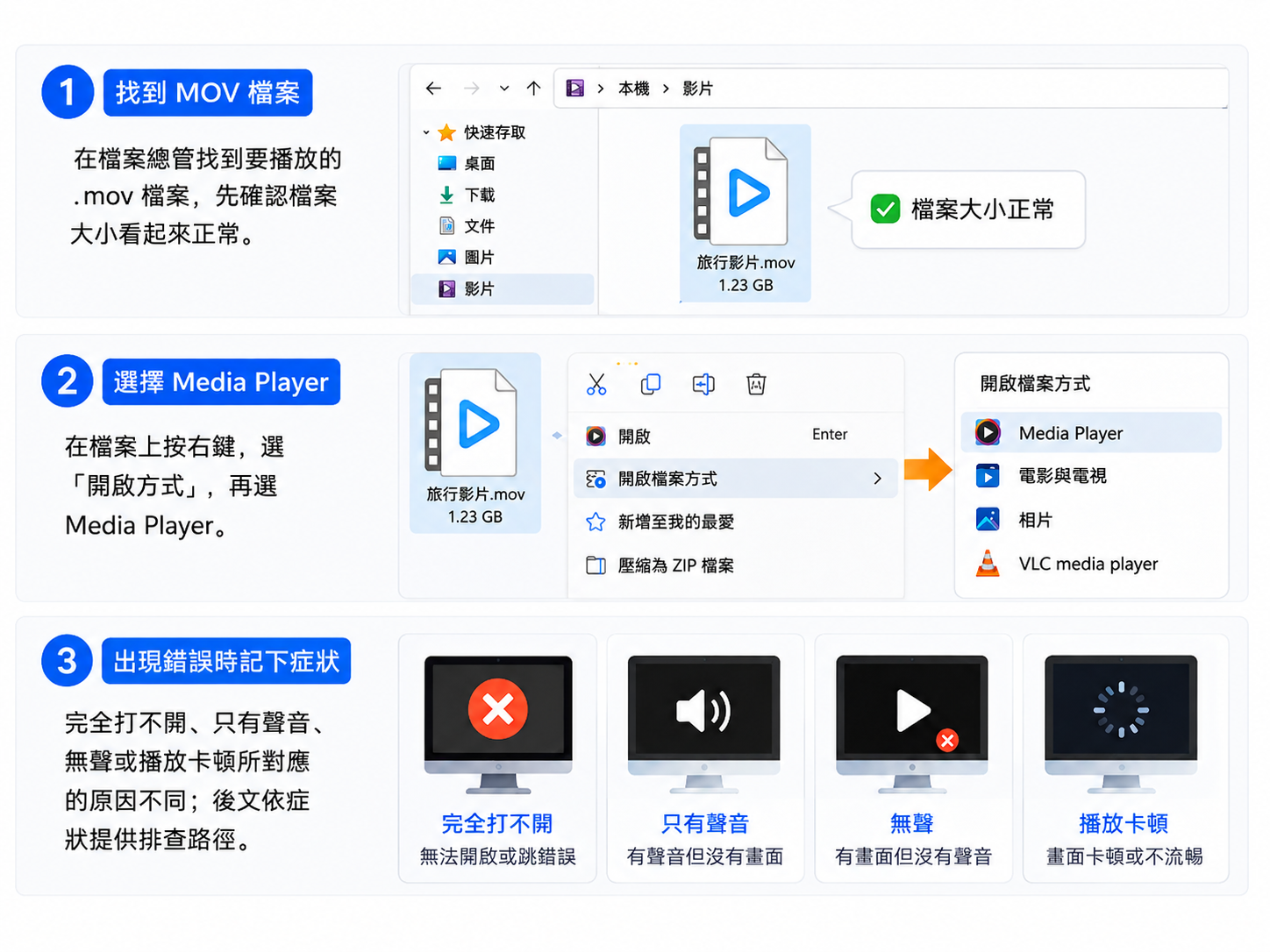Open the recent locations chevron beside the arrows
The height and width of the screenshot is (952, 1270).
pyautogui.click(x=504, y=89)
